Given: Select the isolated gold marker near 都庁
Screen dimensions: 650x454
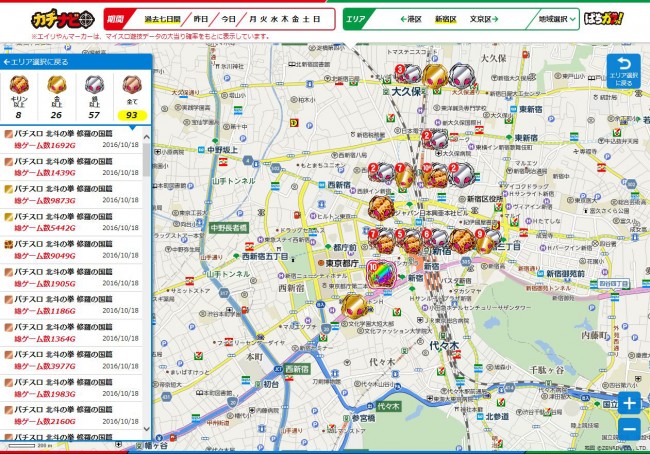Looking at the screenshot, I should pos(352,305).
